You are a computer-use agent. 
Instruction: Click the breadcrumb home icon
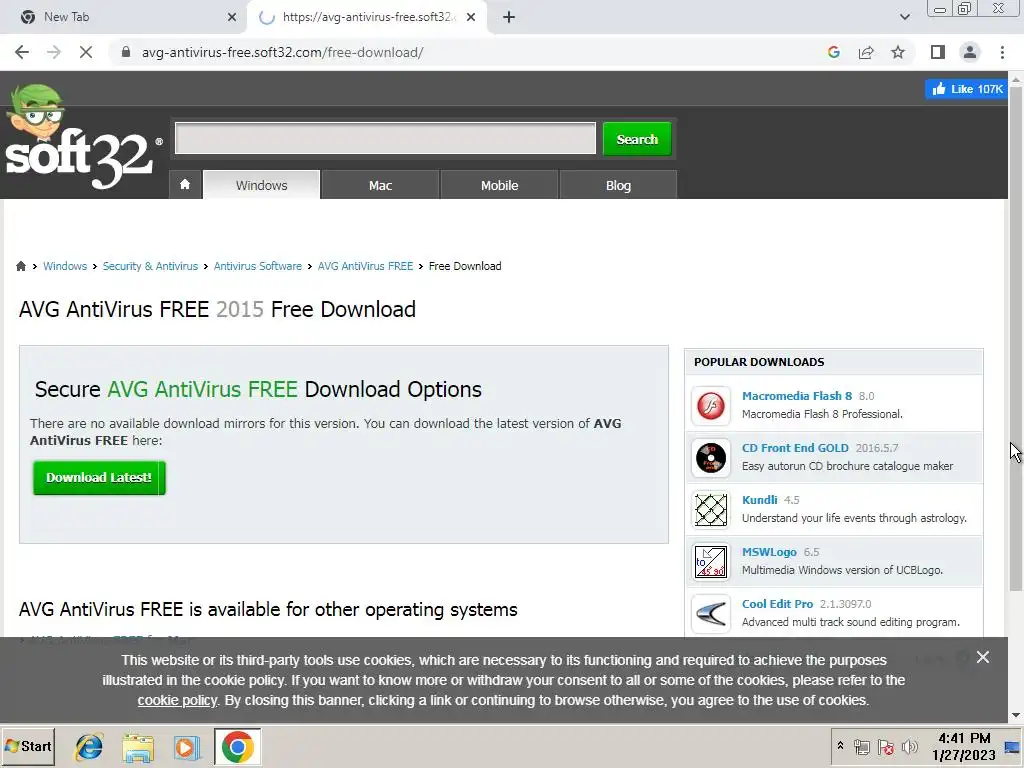tap(21, 266)
